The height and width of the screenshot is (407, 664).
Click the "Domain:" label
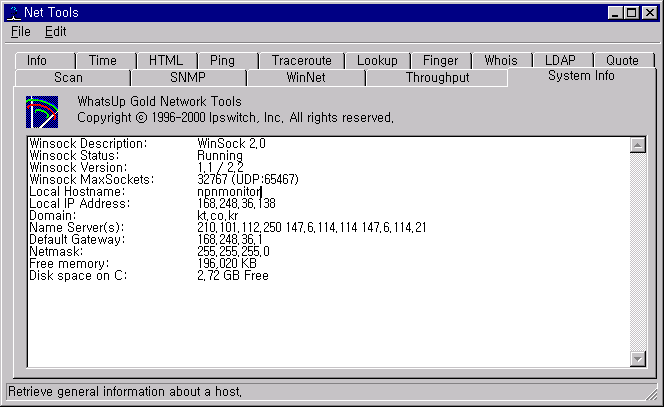tap(53, 216)
